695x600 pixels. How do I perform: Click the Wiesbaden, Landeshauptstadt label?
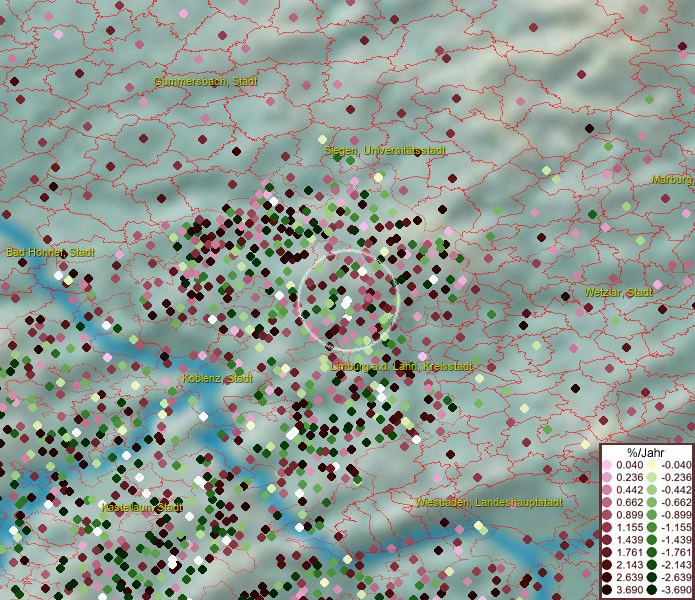click(489, 503)
